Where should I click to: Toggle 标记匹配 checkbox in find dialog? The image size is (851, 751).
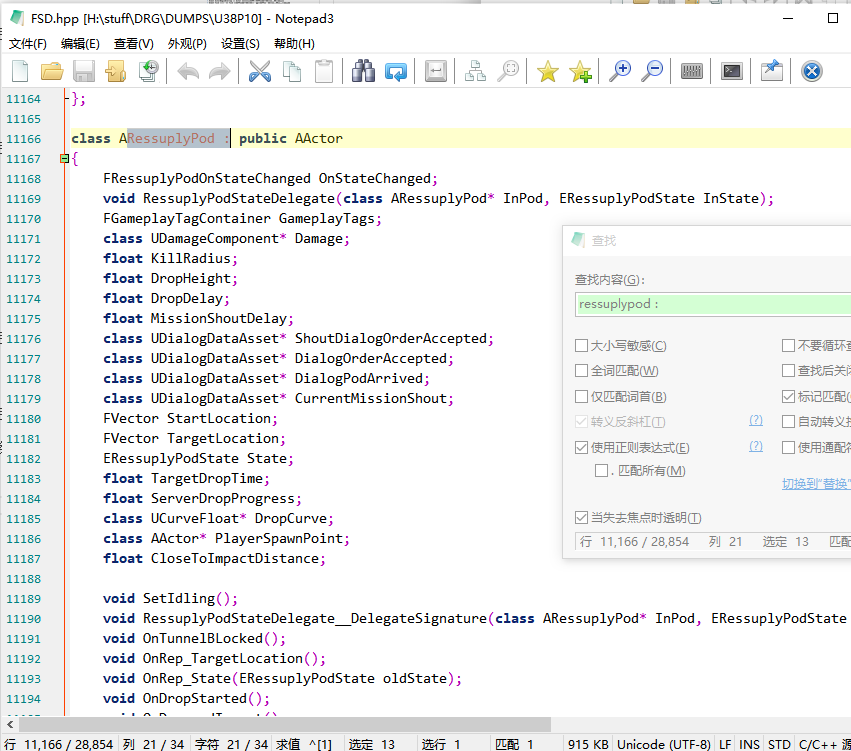click(789, 397)
